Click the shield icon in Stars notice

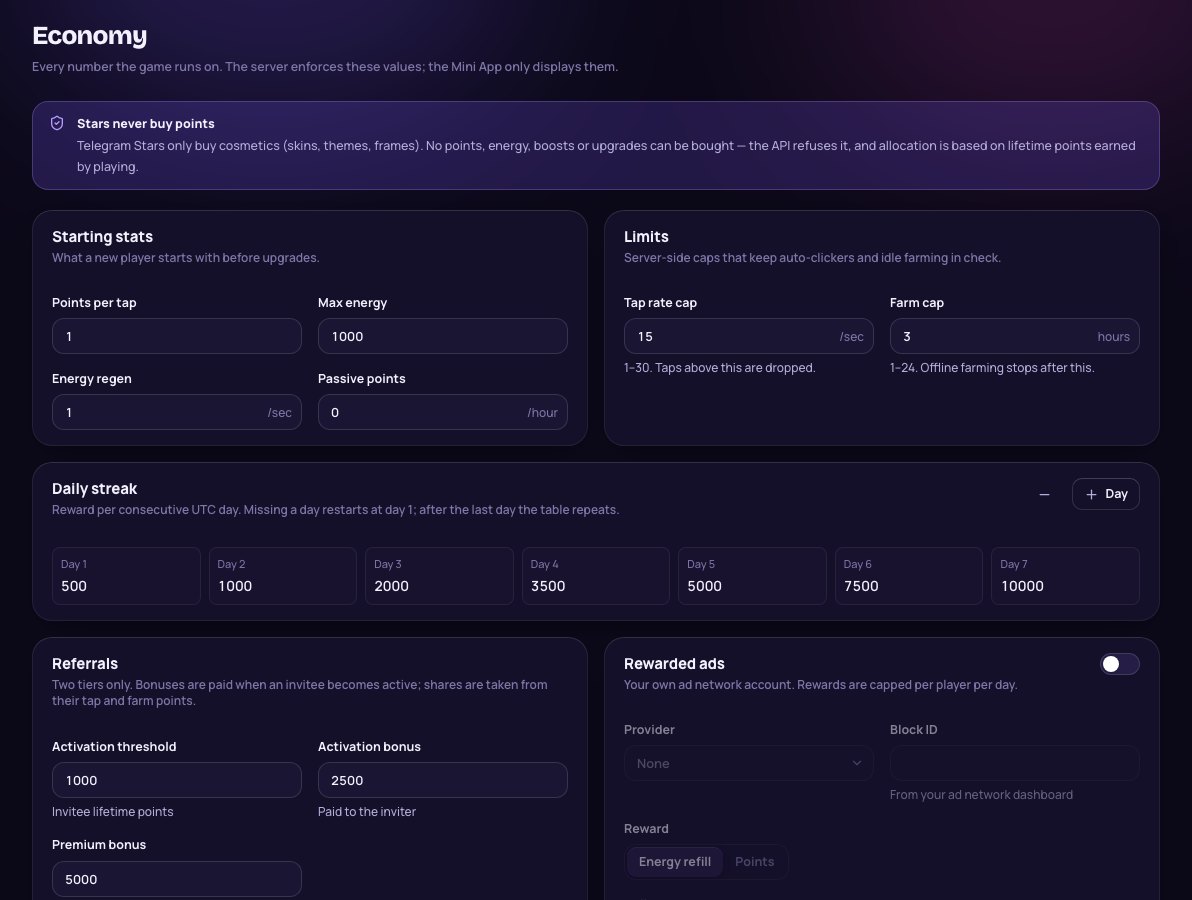click(x=57, y=123)
